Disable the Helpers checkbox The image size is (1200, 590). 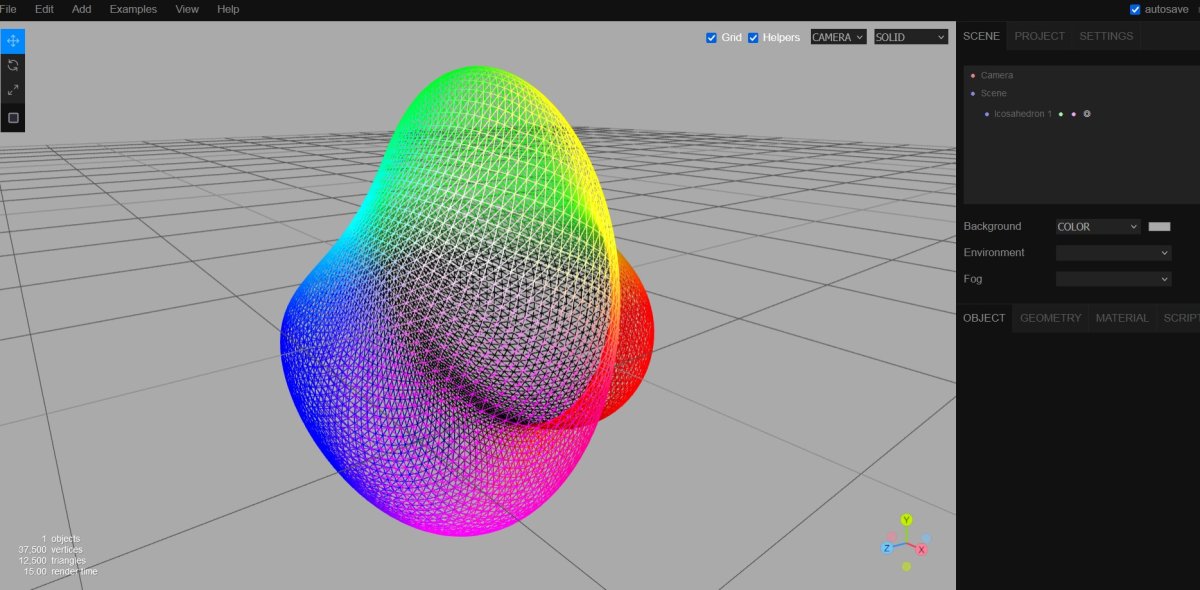pyautogui.click(x=753, y=38)
